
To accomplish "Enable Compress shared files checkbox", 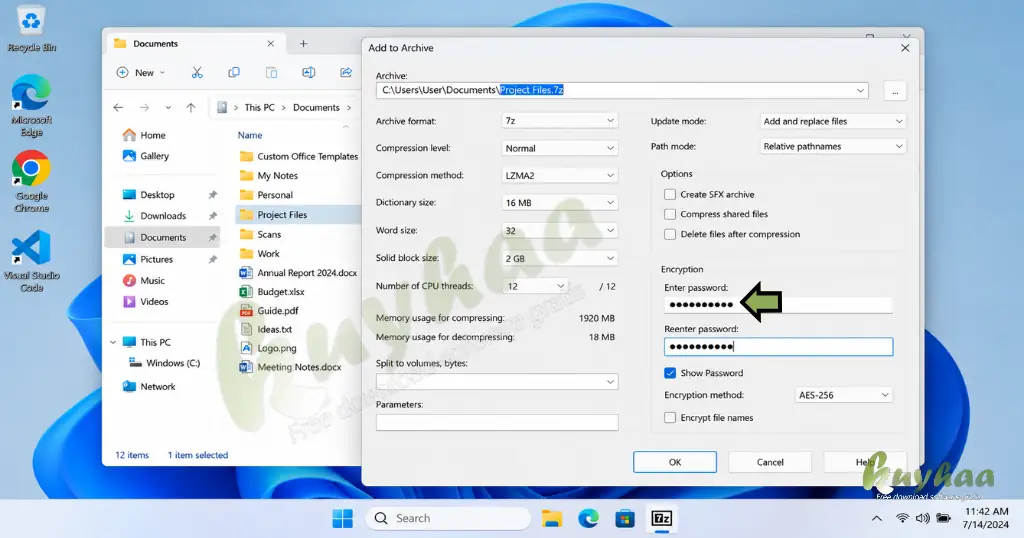I will (670, 214).
